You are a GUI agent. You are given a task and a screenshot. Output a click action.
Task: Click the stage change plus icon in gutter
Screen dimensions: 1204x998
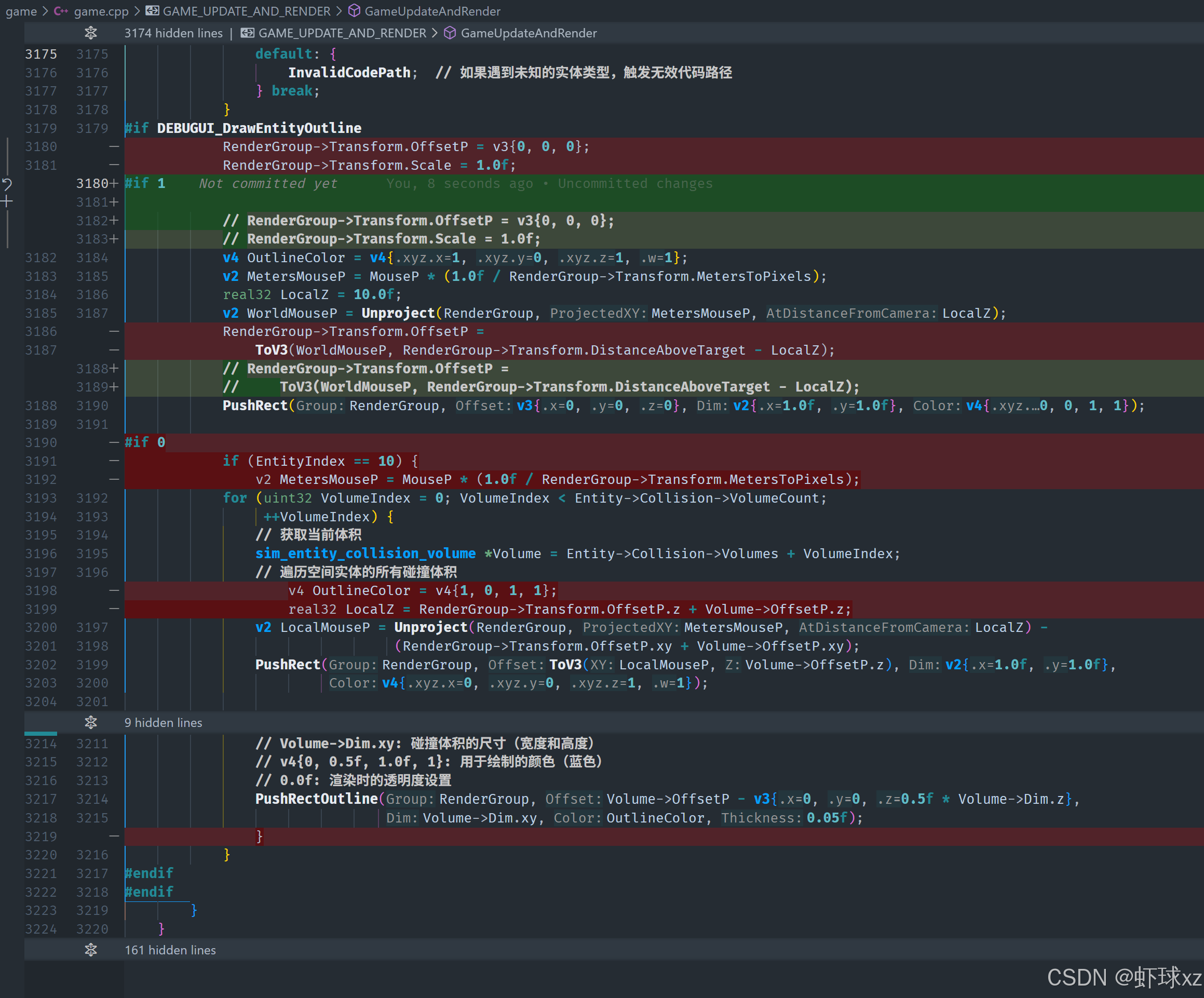point(7,202)
